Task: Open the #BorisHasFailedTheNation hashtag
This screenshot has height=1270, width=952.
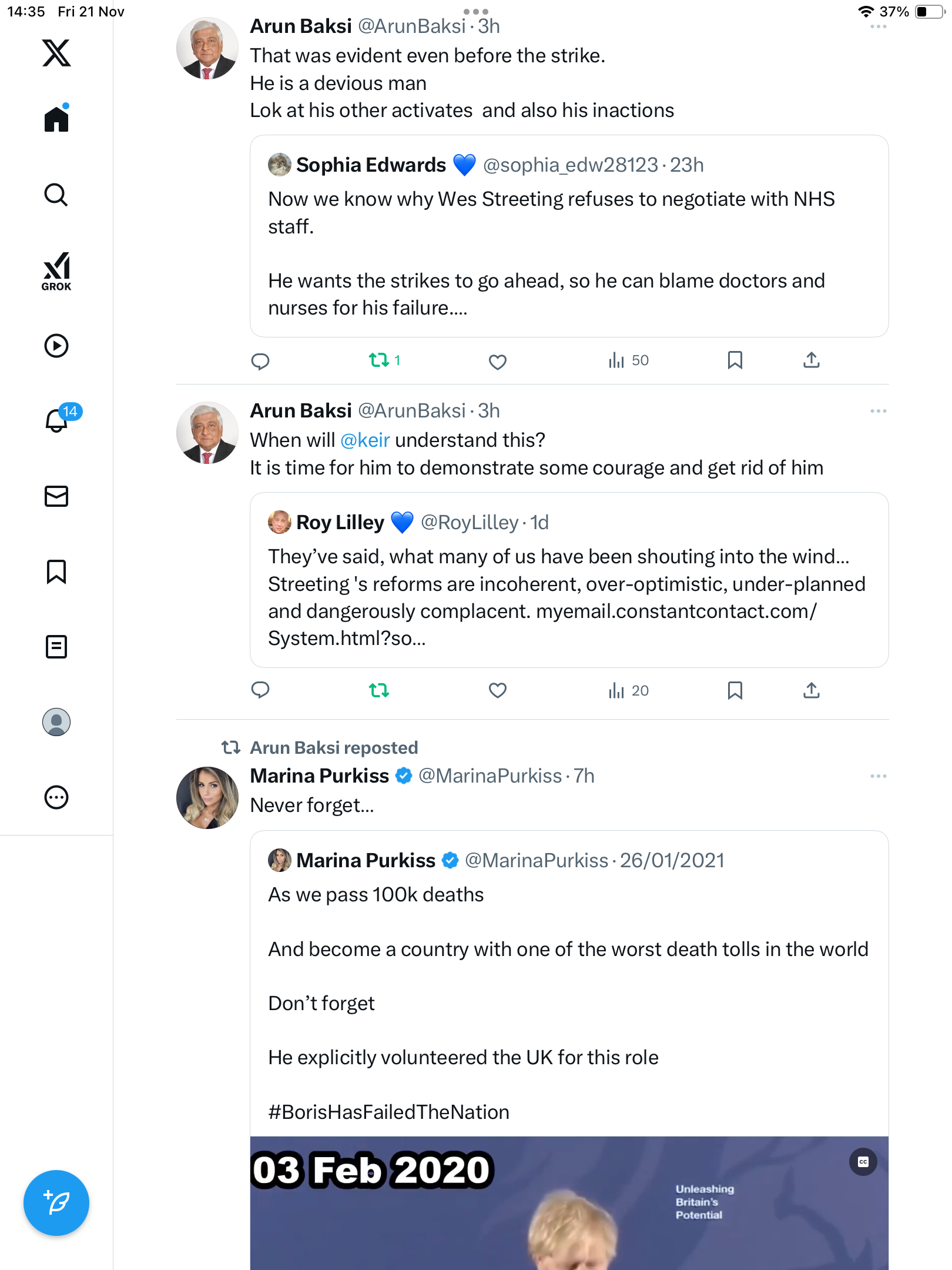Action: click(388, 1112)
